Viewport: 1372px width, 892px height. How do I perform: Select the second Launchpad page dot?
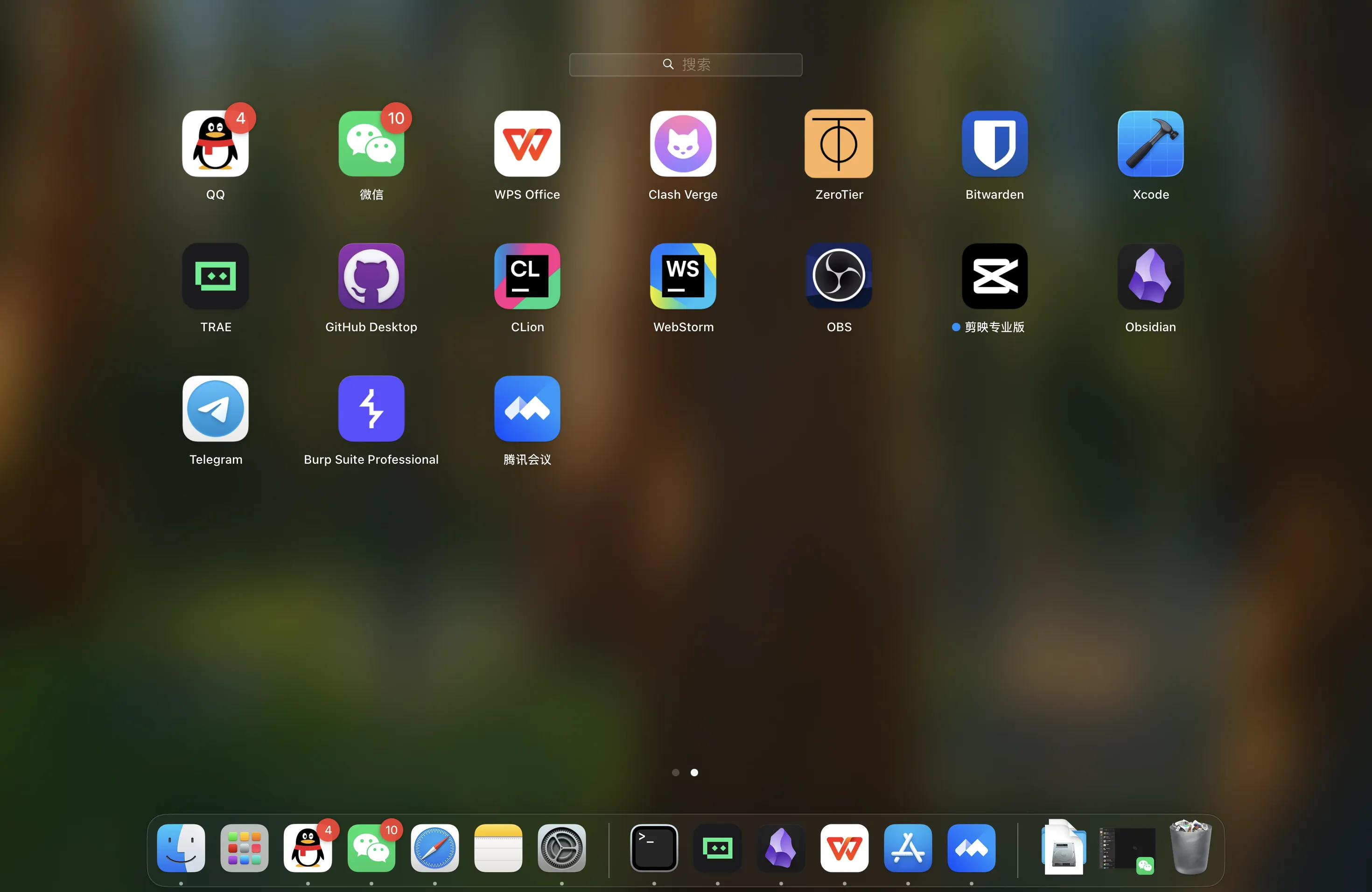[x=694, y=772]
